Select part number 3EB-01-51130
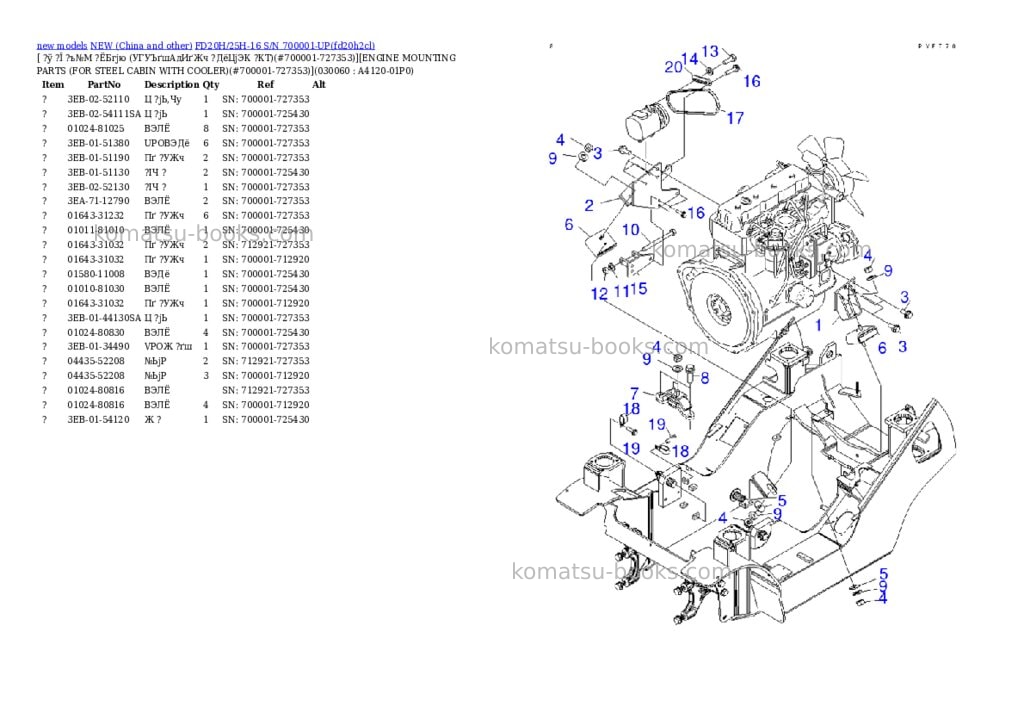The image size is (1024, 725). coord(99,172)
